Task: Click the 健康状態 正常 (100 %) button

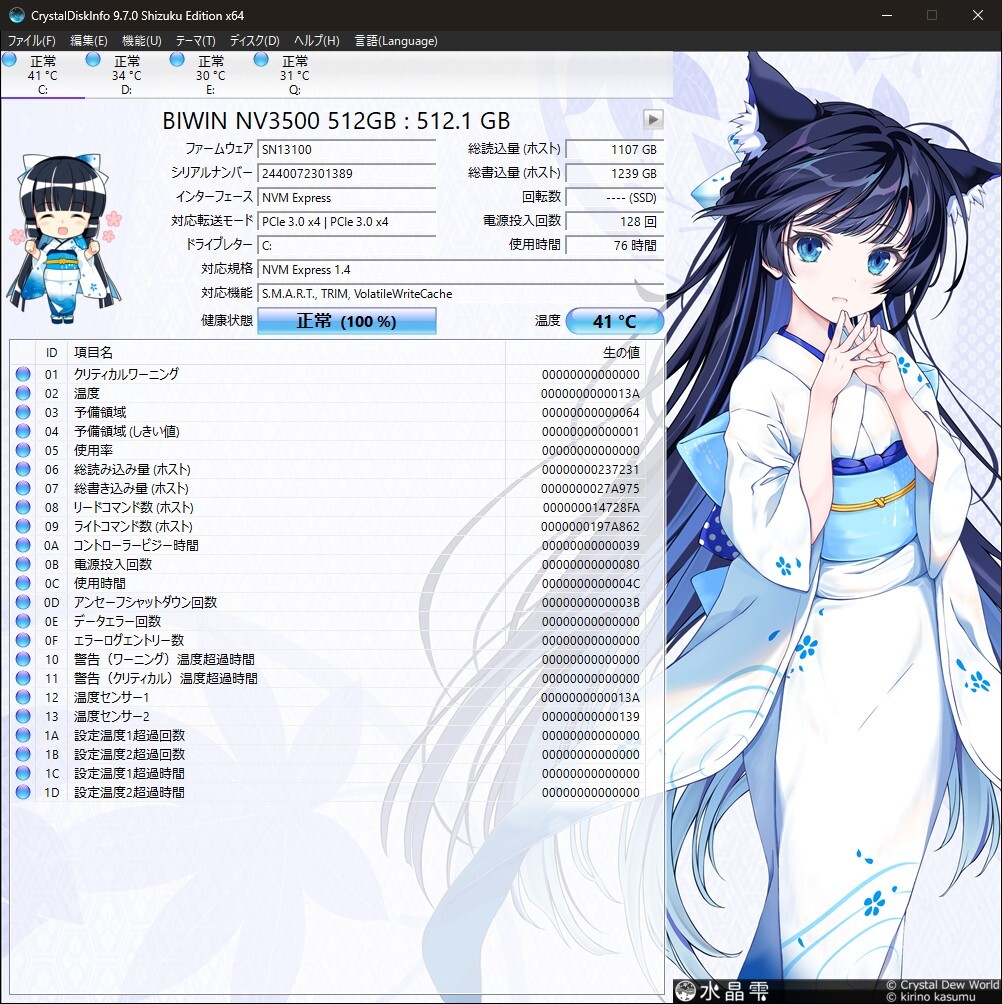Action: click(x=346, y=321)
